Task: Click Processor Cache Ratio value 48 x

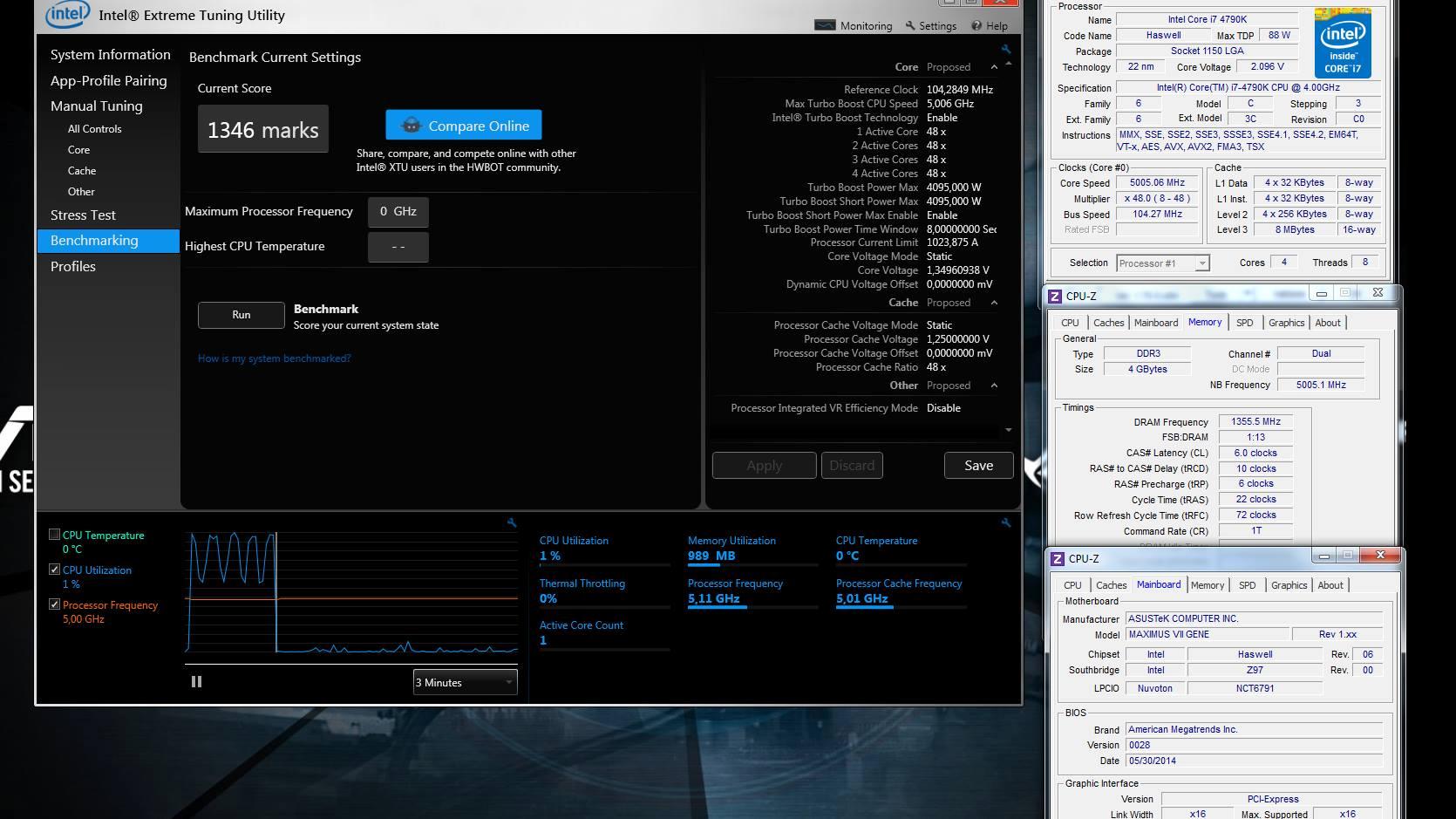Action: pos(936,367)
